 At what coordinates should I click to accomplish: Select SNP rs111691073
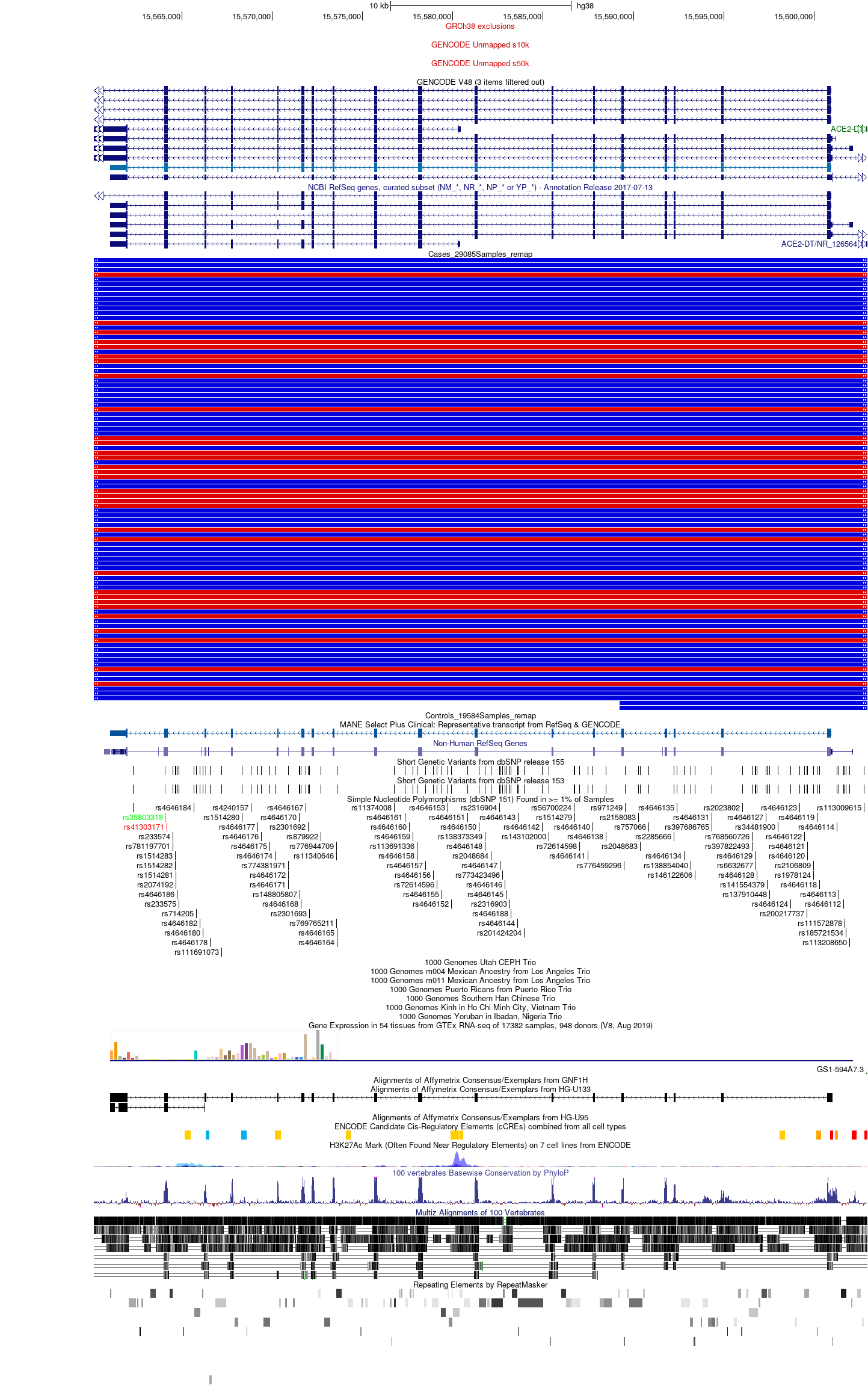point(197,952)
